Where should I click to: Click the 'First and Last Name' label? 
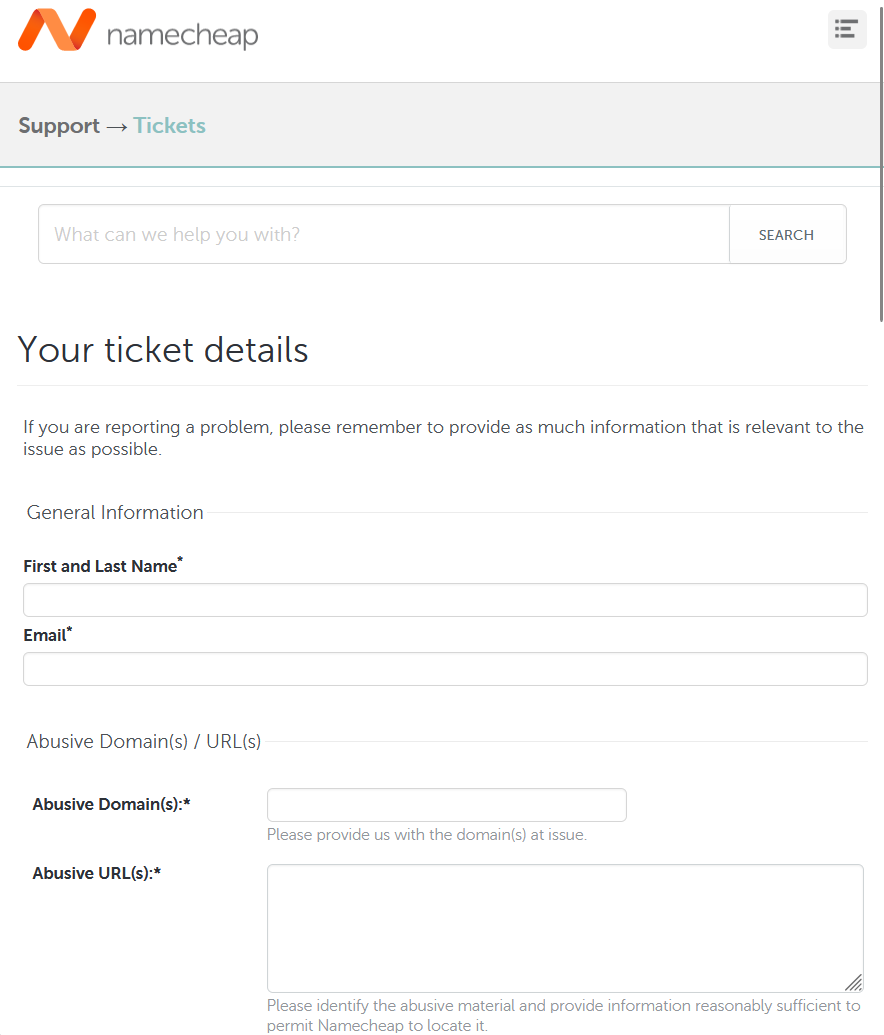tap(100, 567)
